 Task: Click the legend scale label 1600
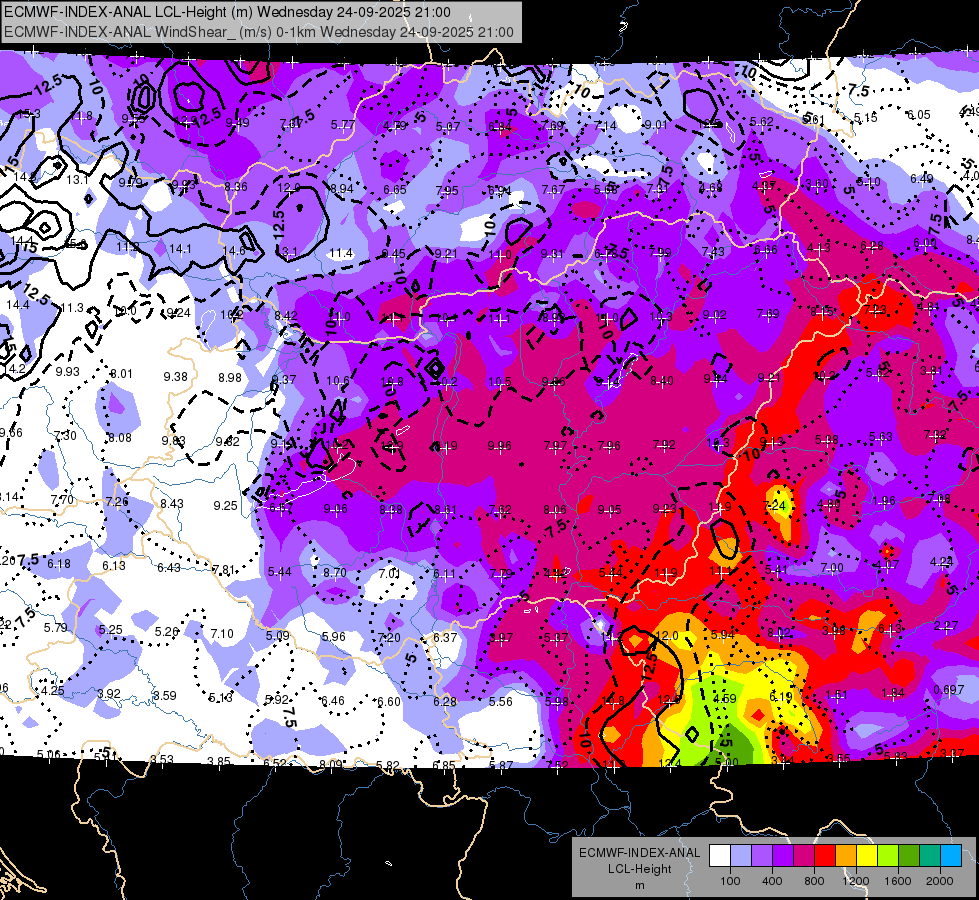click(x=898, y=881)
